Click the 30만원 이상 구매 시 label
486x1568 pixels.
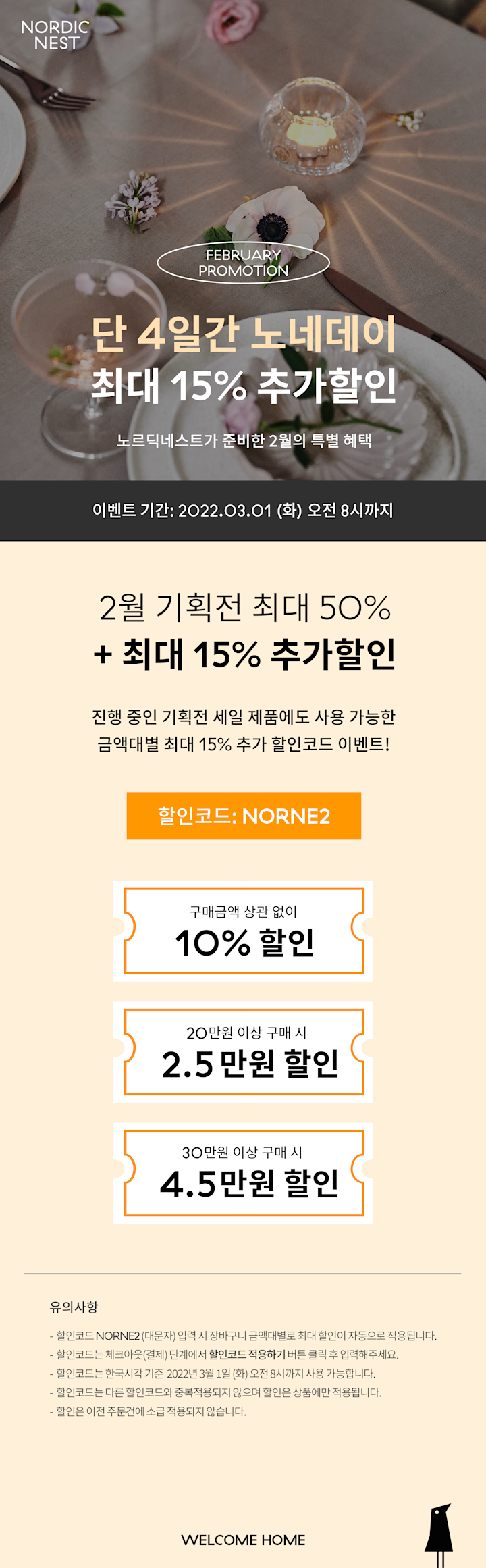click(242, 1152)
